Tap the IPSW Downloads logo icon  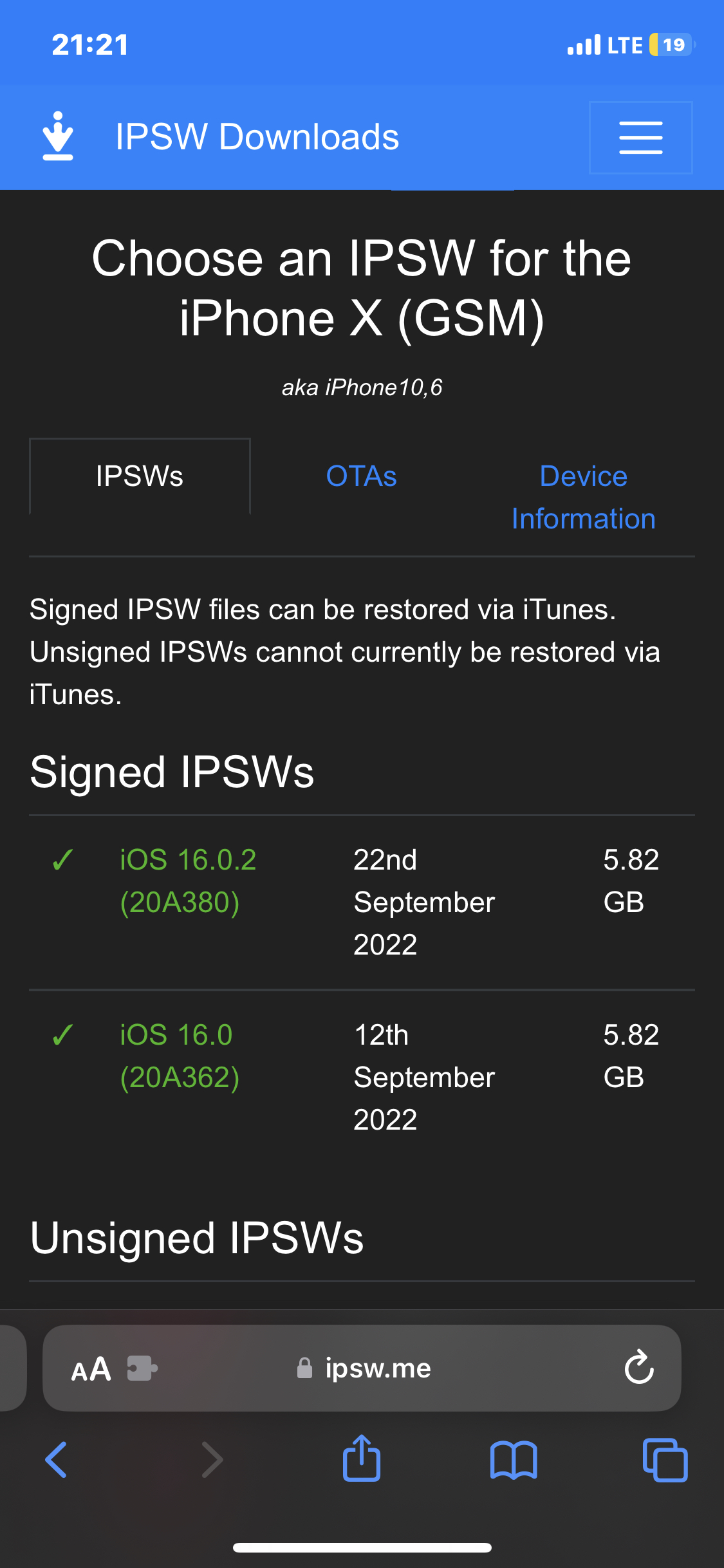pyautogui.click(x=58, y=136)
